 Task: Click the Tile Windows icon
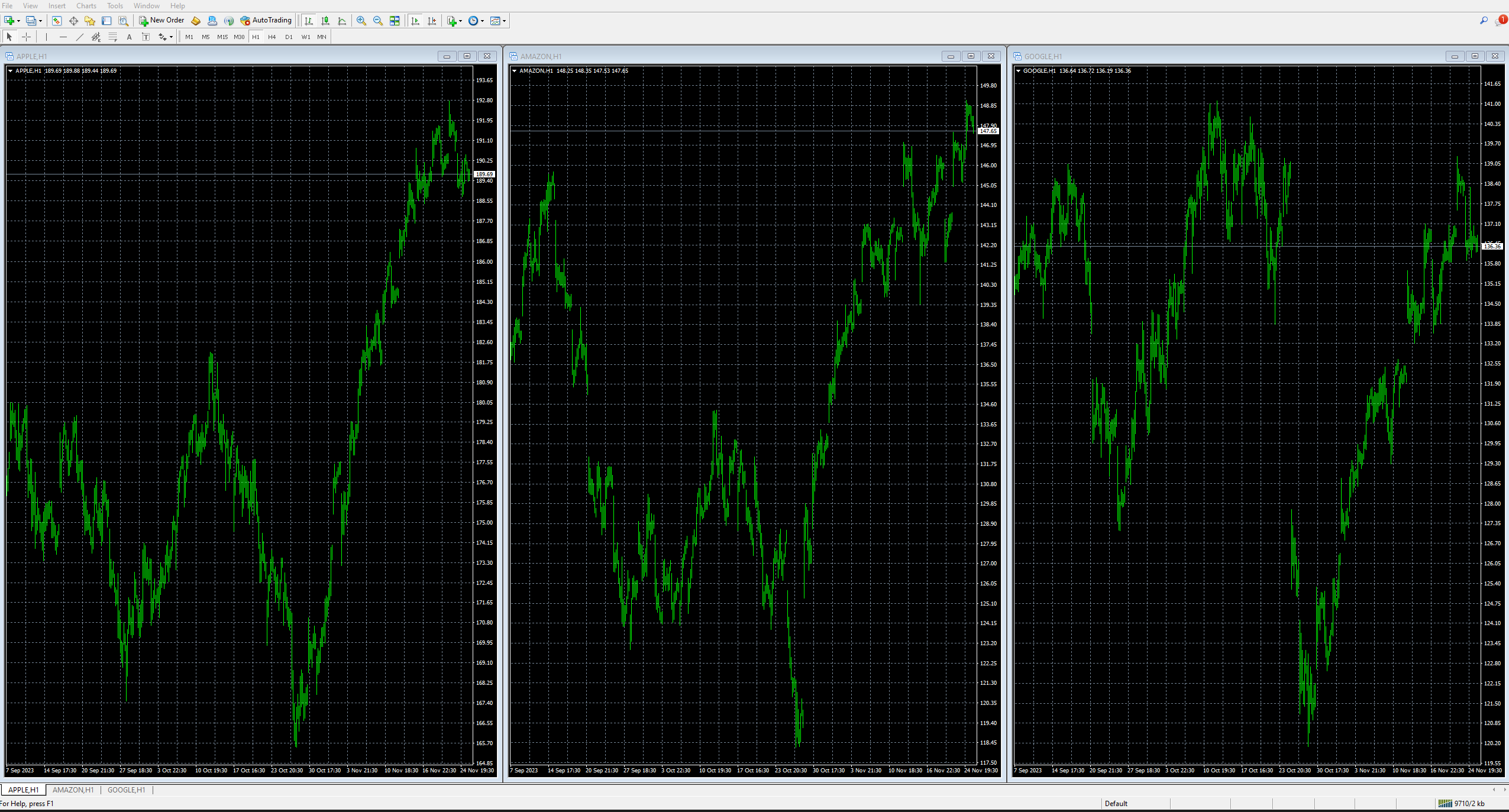395,21
